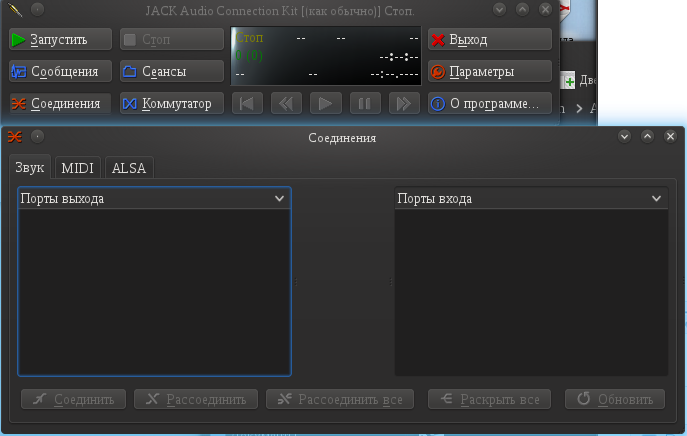Click the transport backward button

[287, 103]
